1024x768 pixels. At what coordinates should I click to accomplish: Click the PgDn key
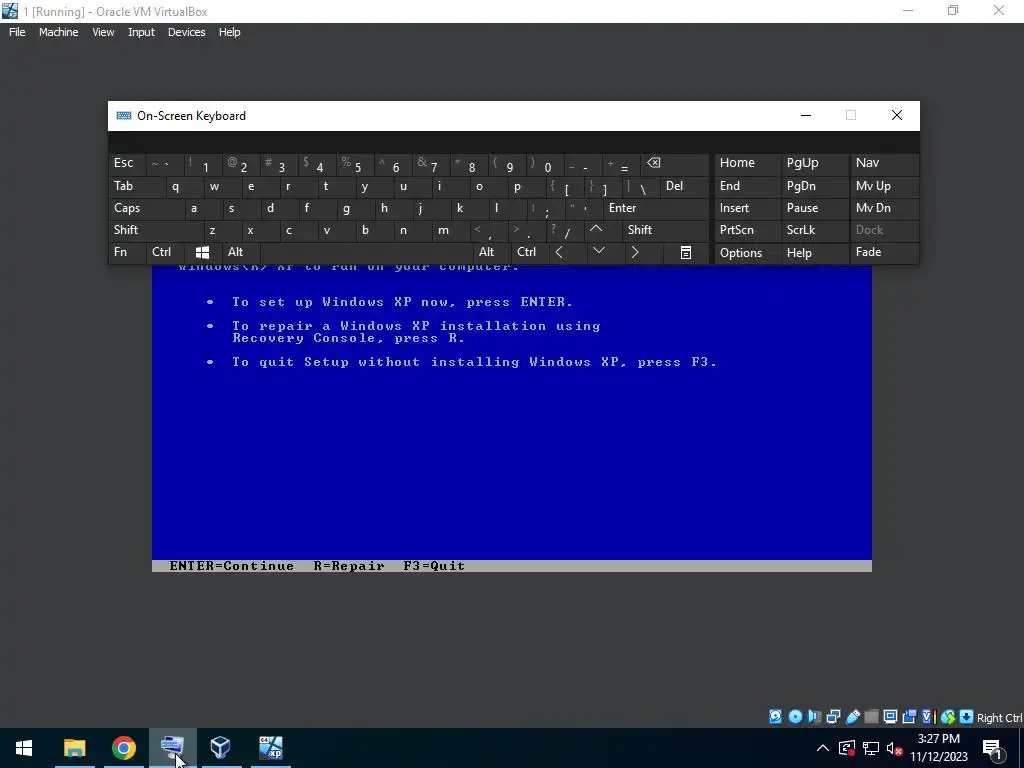pyautogui.click(x=814, y=186)
